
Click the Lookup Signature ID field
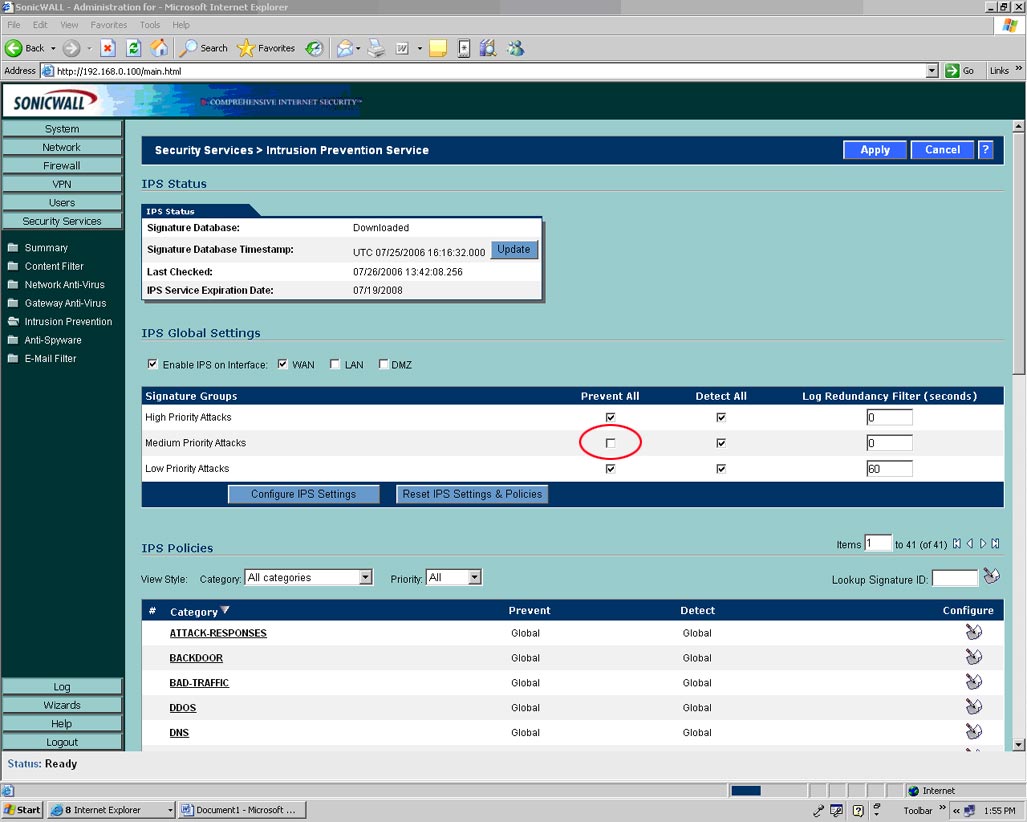point(955,578)
